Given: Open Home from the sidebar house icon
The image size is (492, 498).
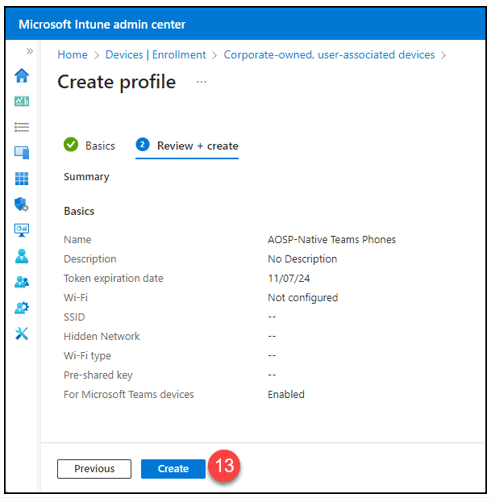Looking at the screenshot, I should tap(22, 75).
